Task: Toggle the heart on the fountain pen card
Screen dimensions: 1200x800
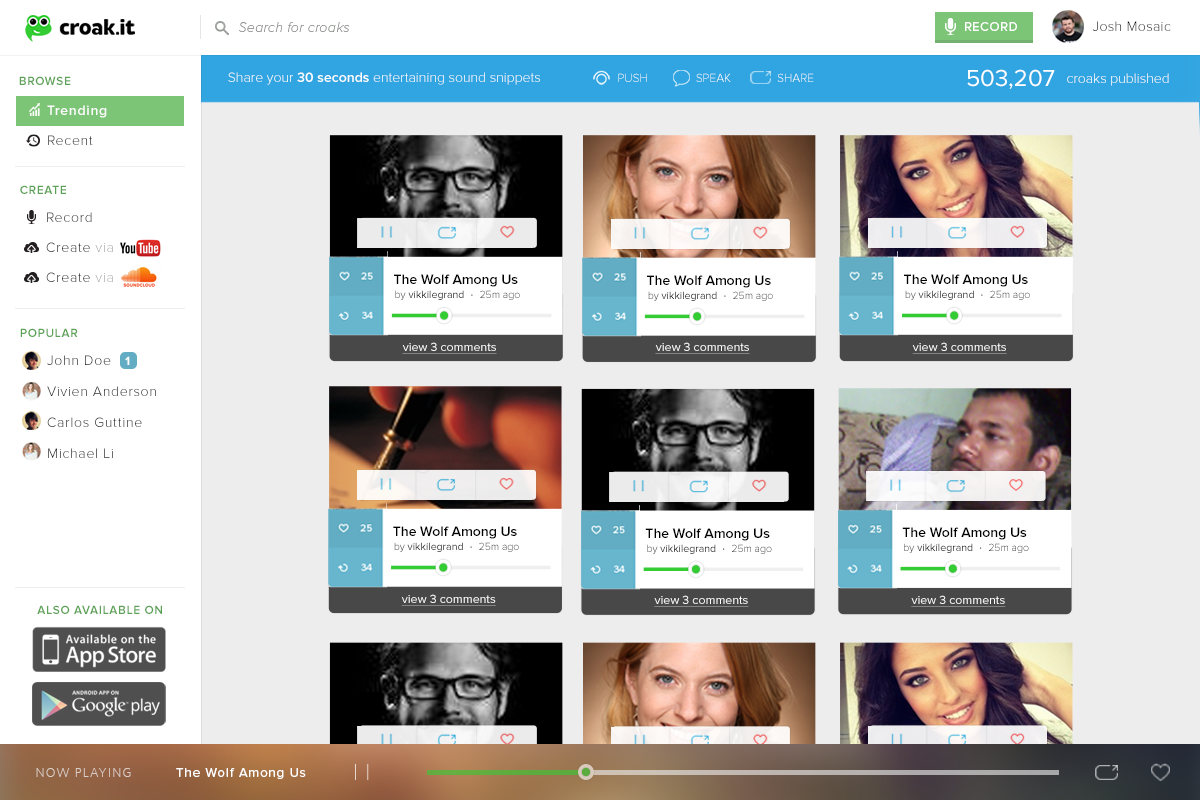Action: click(x=506, y=485)
